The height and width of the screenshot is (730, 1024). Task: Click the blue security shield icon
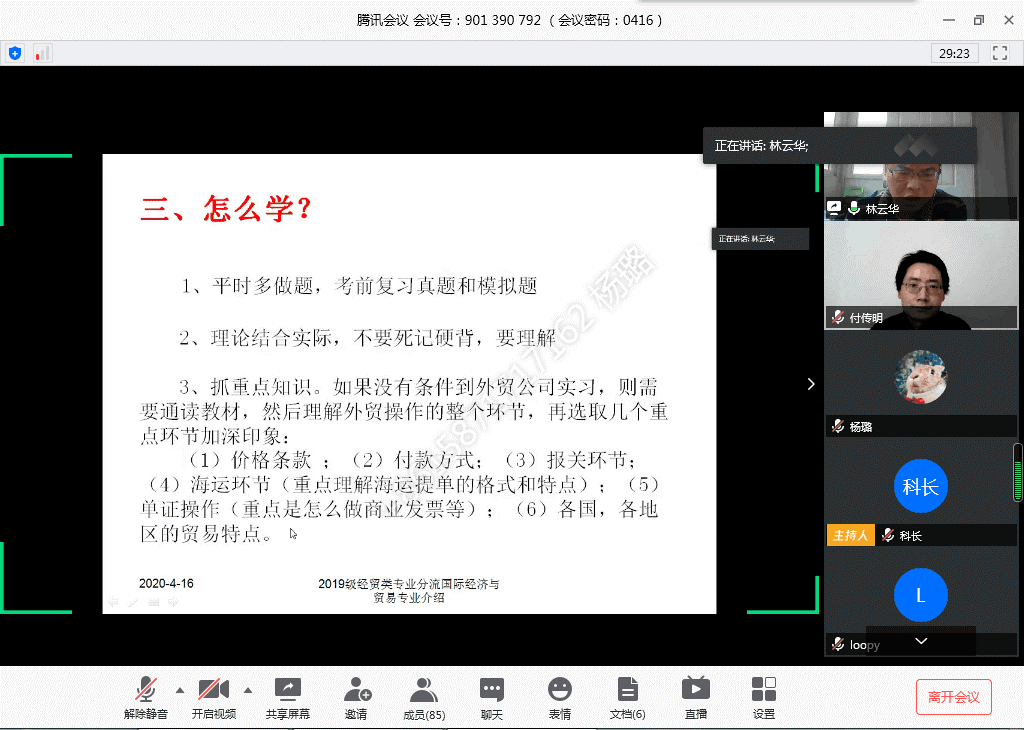click(15, 53)
